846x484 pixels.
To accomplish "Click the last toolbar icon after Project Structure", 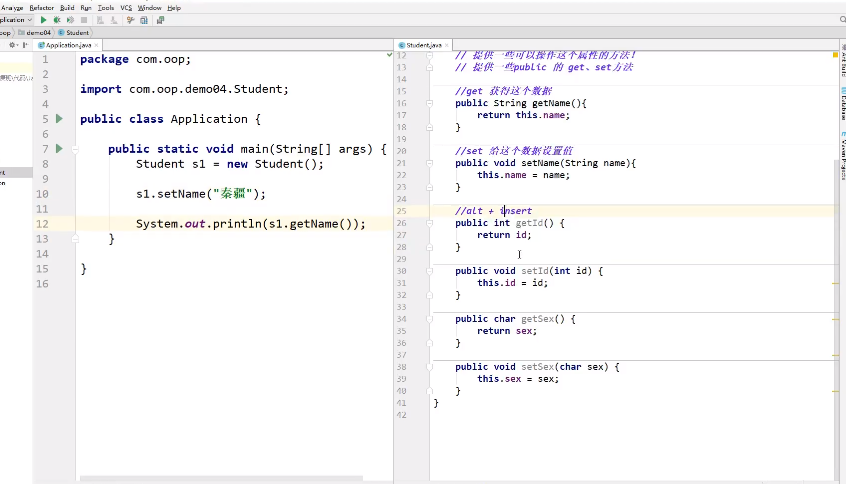I will (160, 20).
